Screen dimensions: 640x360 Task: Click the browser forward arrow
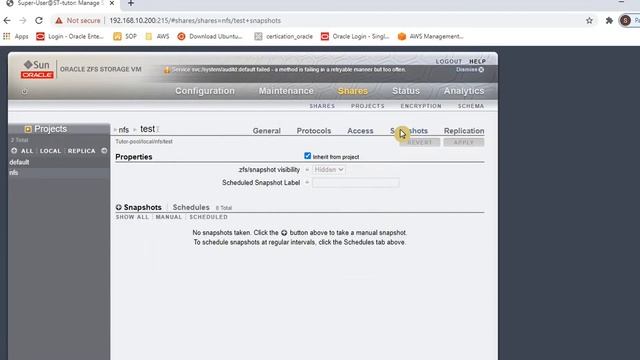23,20
